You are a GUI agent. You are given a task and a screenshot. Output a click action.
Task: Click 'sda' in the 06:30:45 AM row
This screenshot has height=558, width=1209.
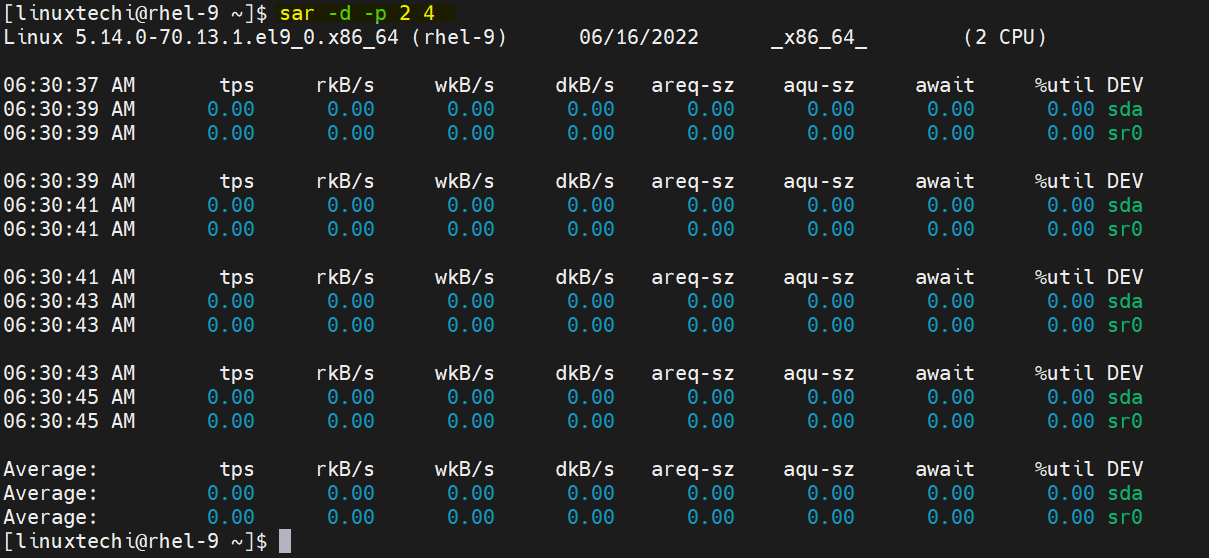coord(1125,397)
